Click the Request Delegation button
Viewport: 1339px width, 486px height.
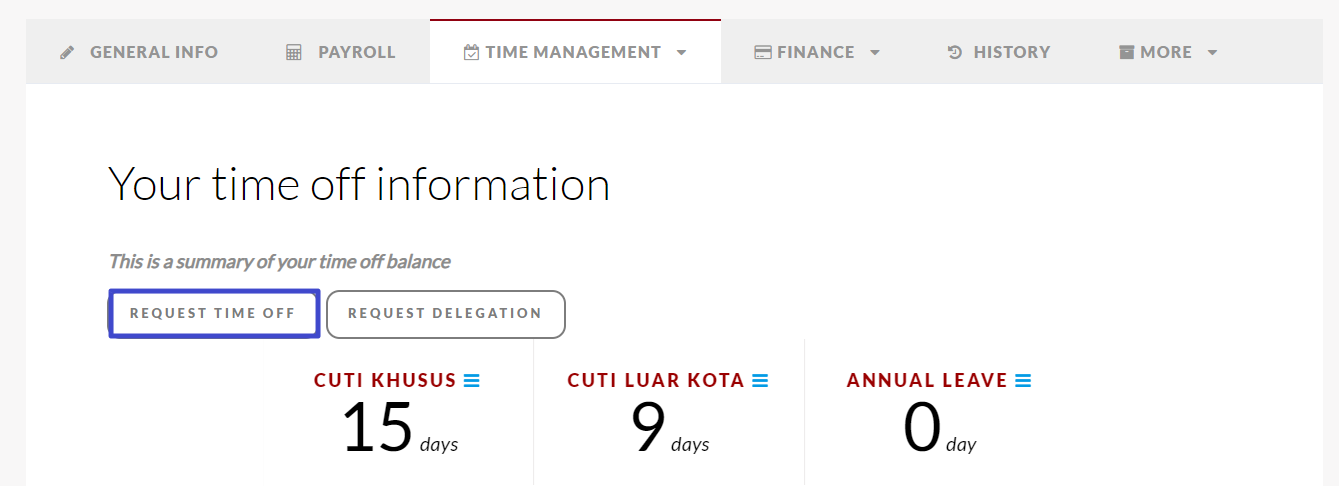click(x=445, y=314)
